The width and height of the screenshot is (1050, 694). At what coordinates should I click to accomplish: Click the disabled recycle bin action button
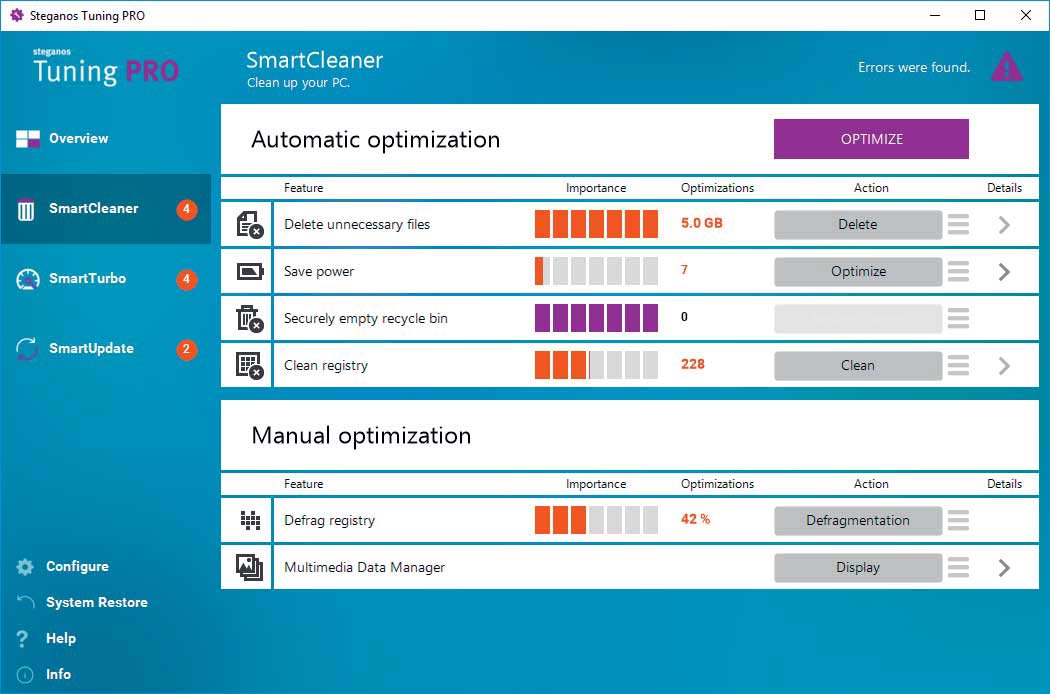(858, 318)
